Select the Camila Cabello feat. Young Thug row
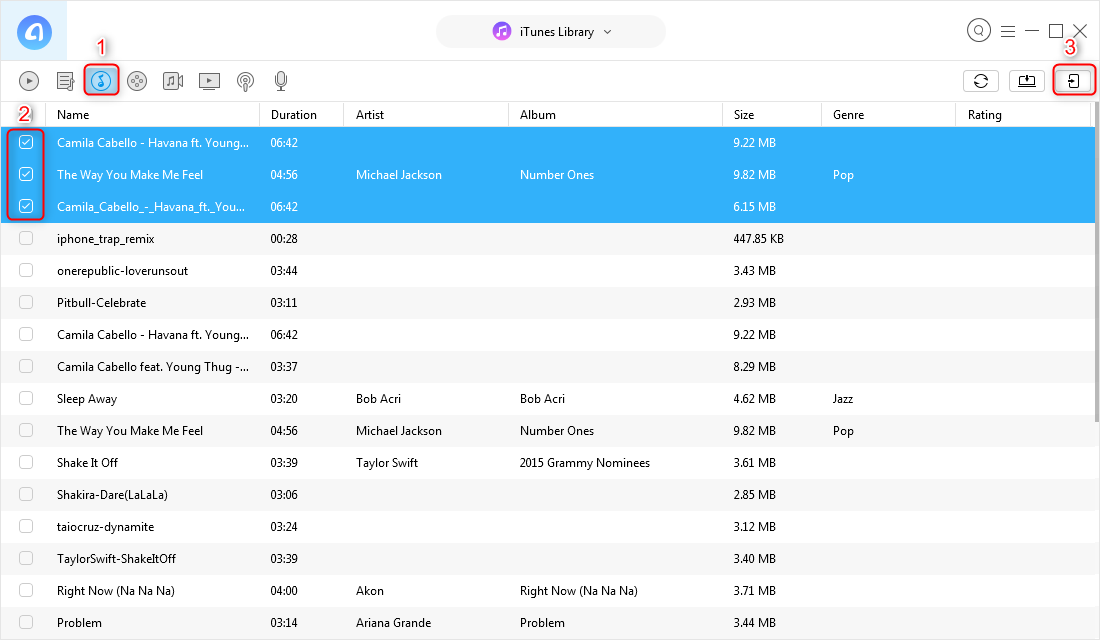Image resolution: width=1100 pixels, height=640 pixels. [547, 366]
